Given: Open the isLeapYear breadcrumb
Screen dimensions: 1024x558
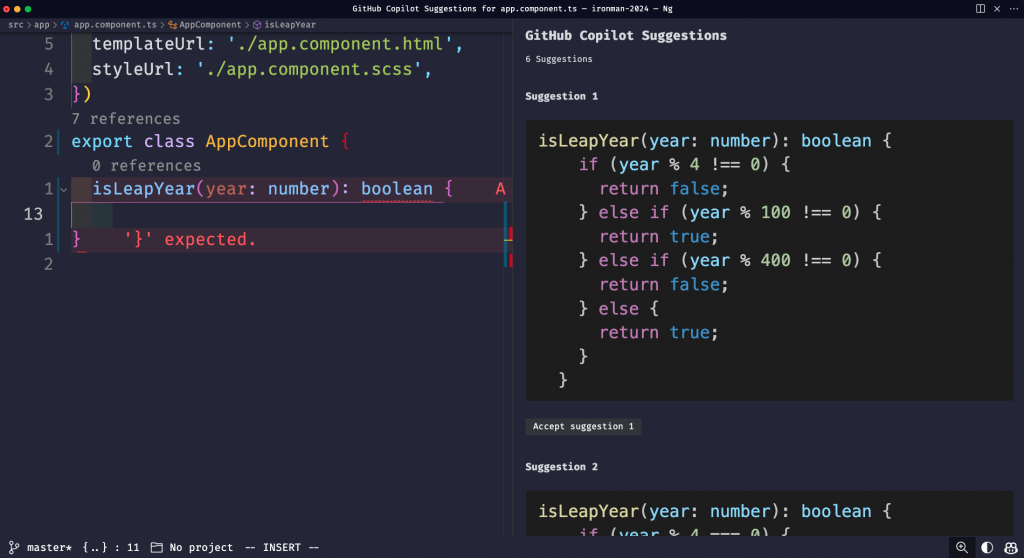Looking at the screenshot, I should 285,24.
